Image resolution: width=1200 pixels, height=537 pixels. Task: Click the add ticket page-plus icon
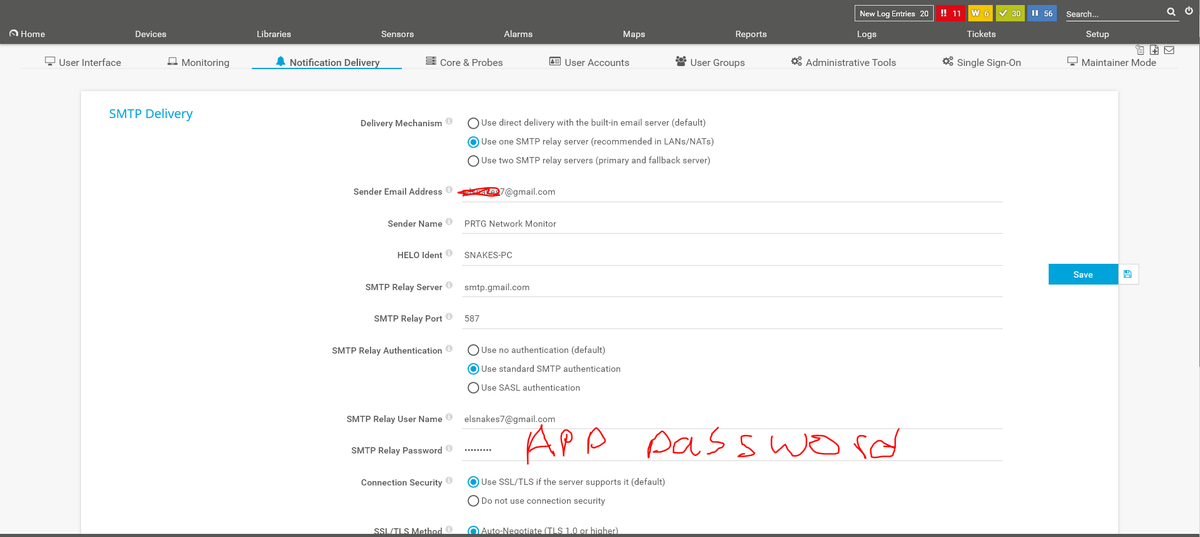click(x=1154, y=49)
